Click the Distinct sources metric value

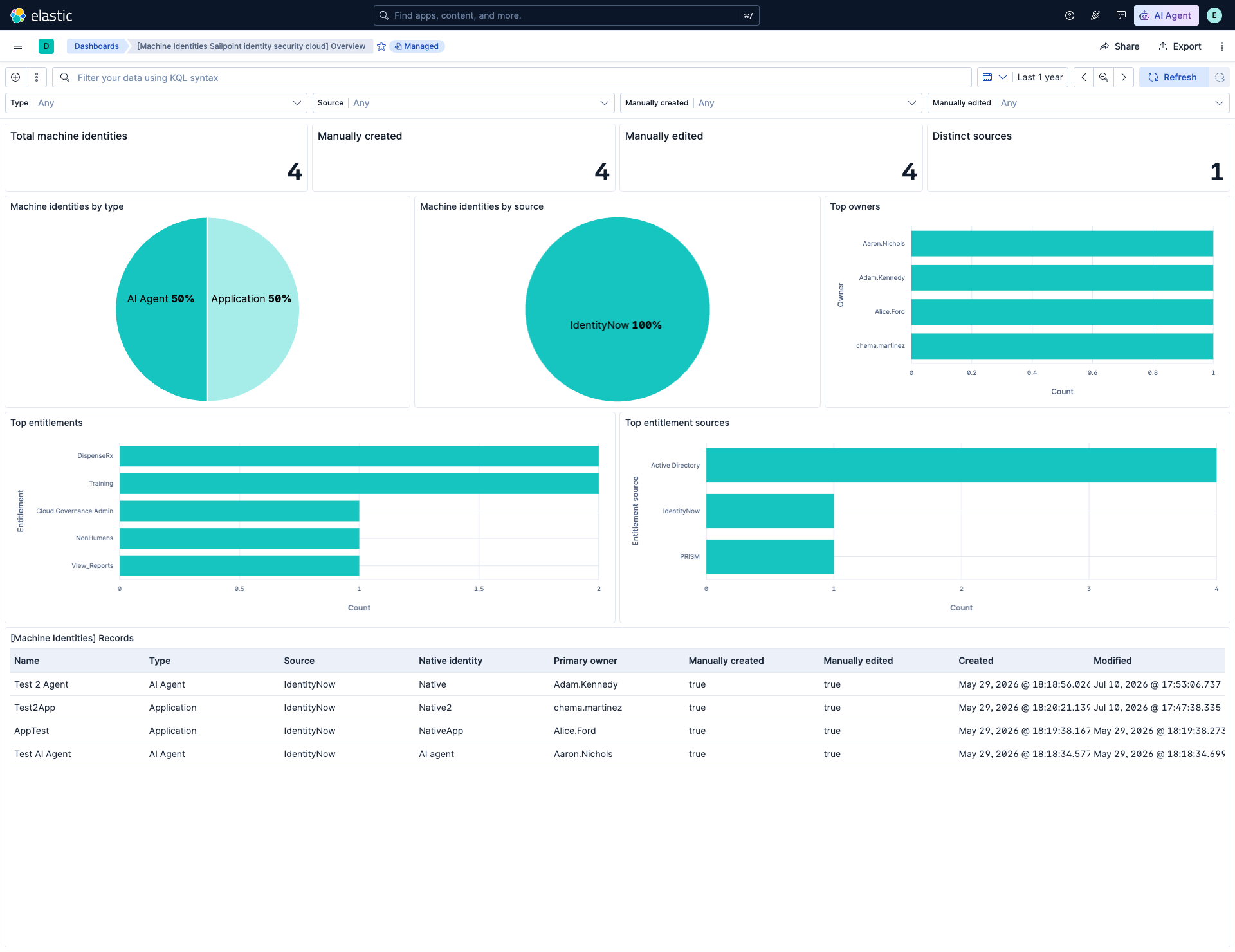[x=1217, y=172]
